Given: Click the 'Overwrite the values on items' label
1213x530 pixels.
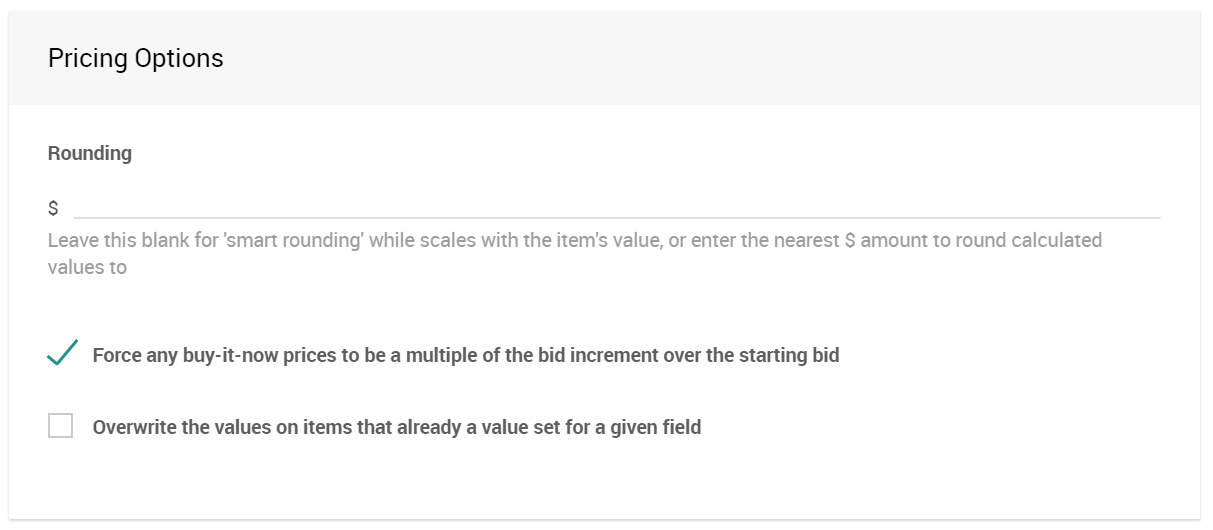Looking at the screenshot, I should [250, 427].
